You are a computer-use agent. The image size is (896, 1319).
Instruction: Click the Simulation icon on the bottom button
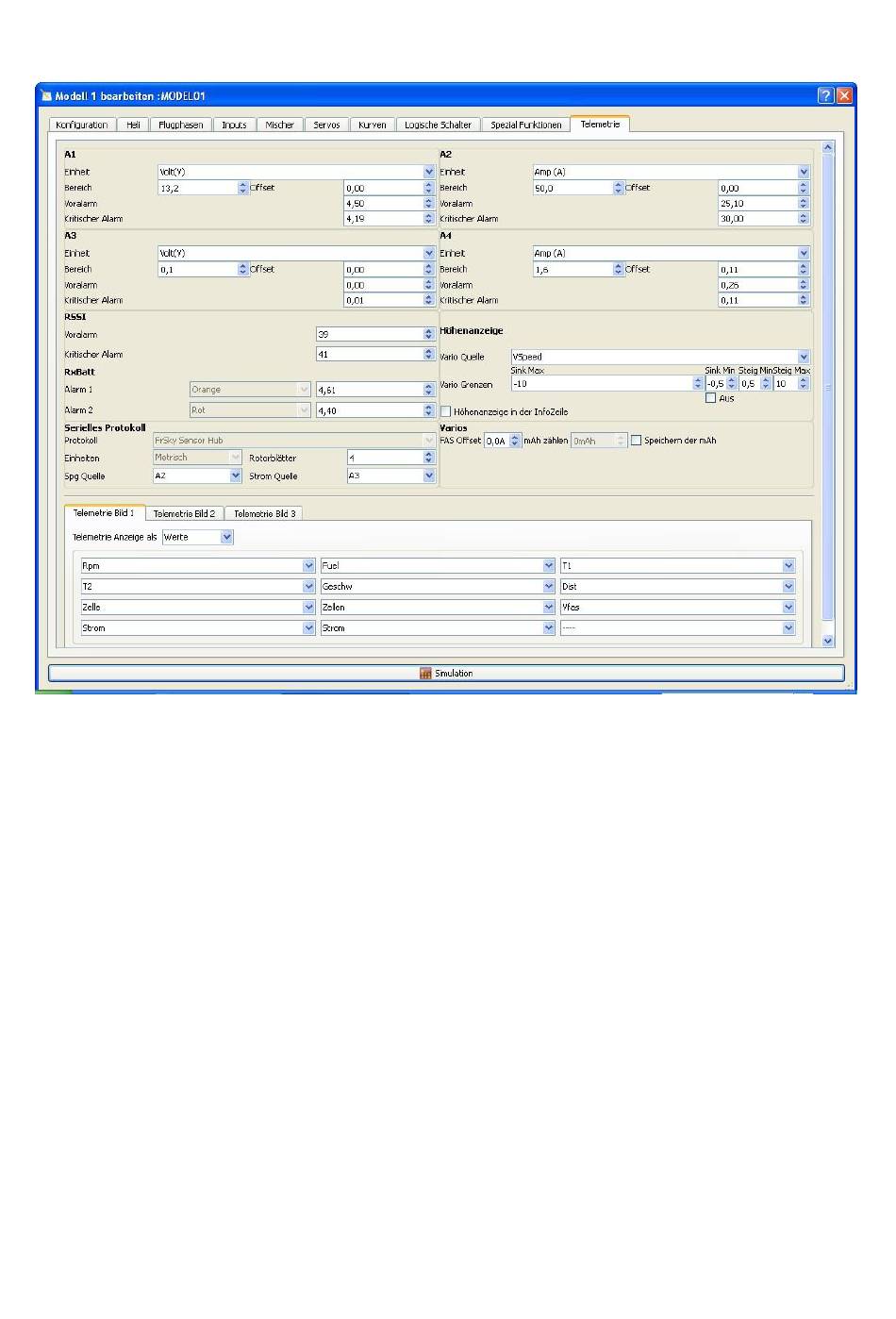pos(425,674)
